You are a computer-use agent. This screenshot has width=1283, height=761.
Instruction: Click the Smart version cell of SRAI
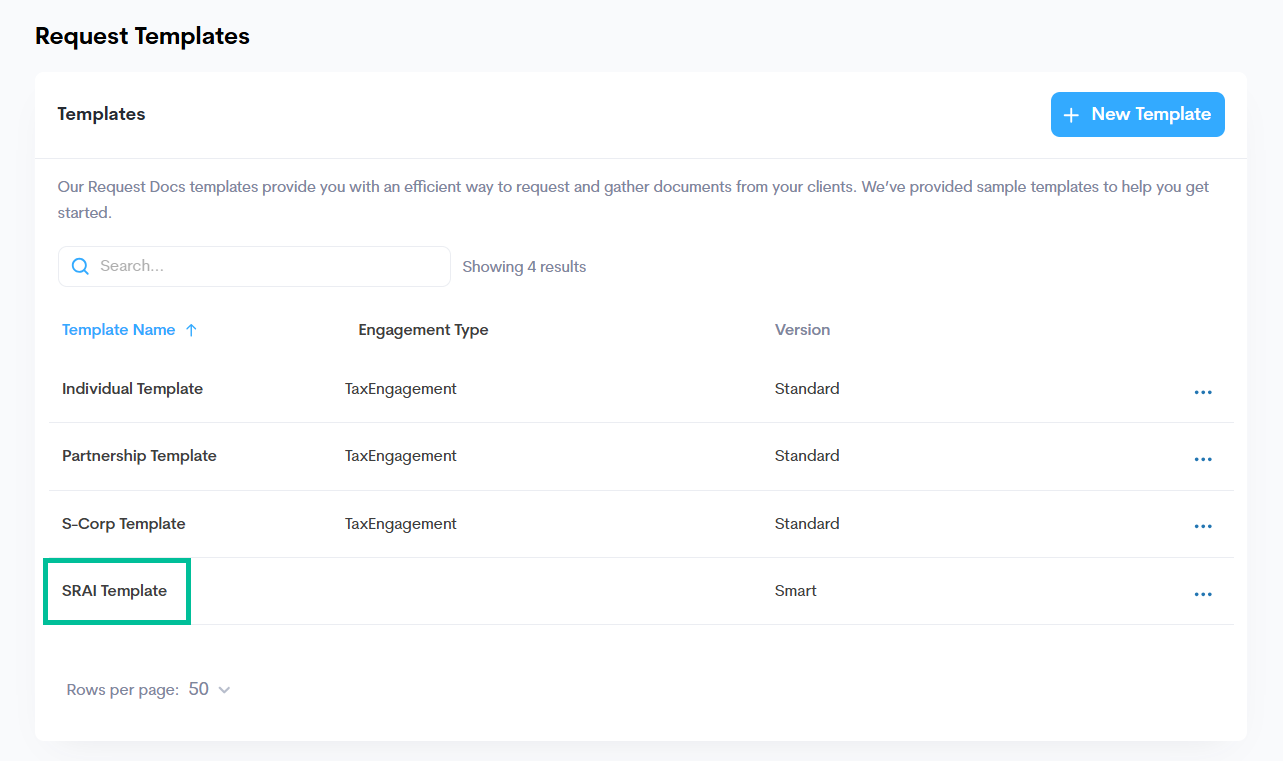pyautogui.click(x=795, y=591)
